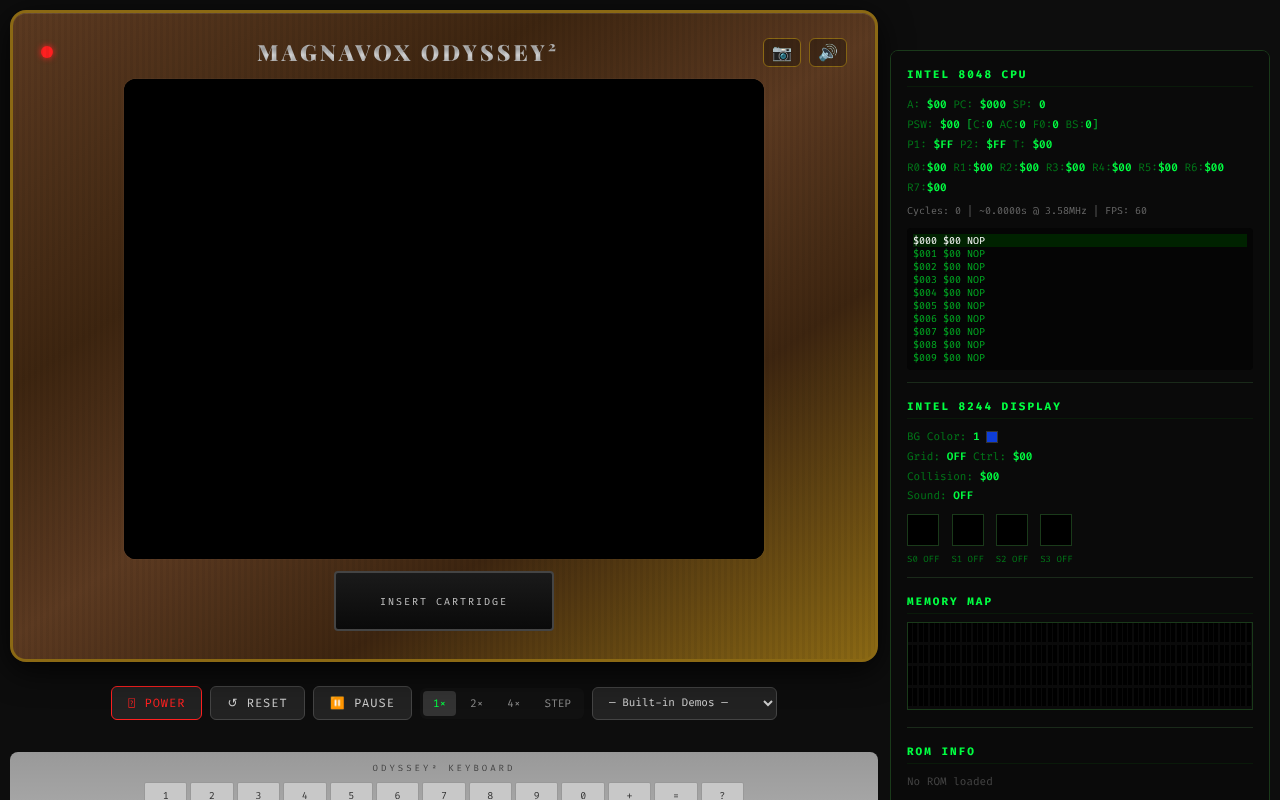The height and width of the screenshot is (800, 1280).
Task: Mute sound with the speaker icon
Action: click(x=827, y=53)
